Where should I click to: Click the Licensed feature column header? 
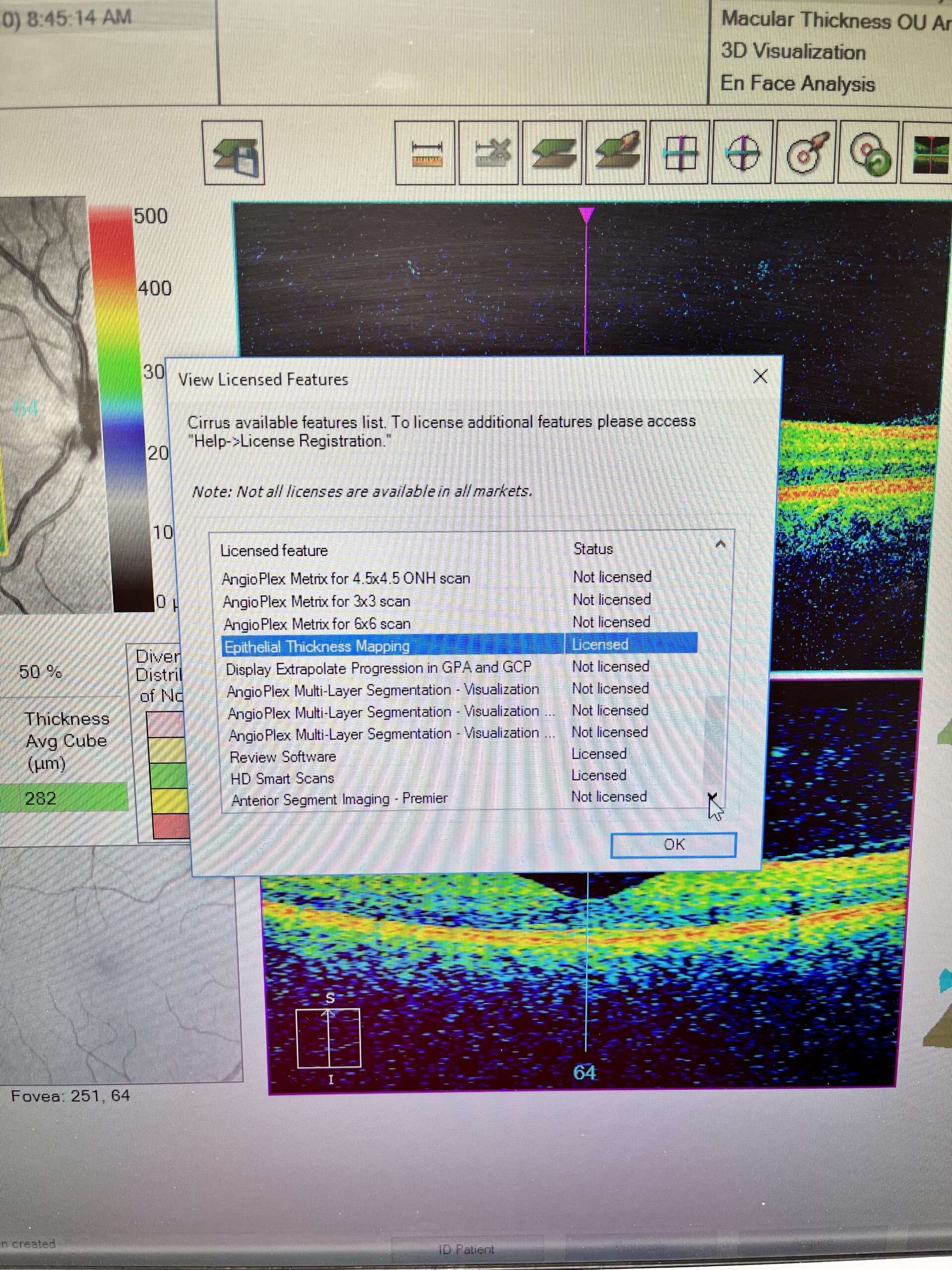tap(274, 550)
